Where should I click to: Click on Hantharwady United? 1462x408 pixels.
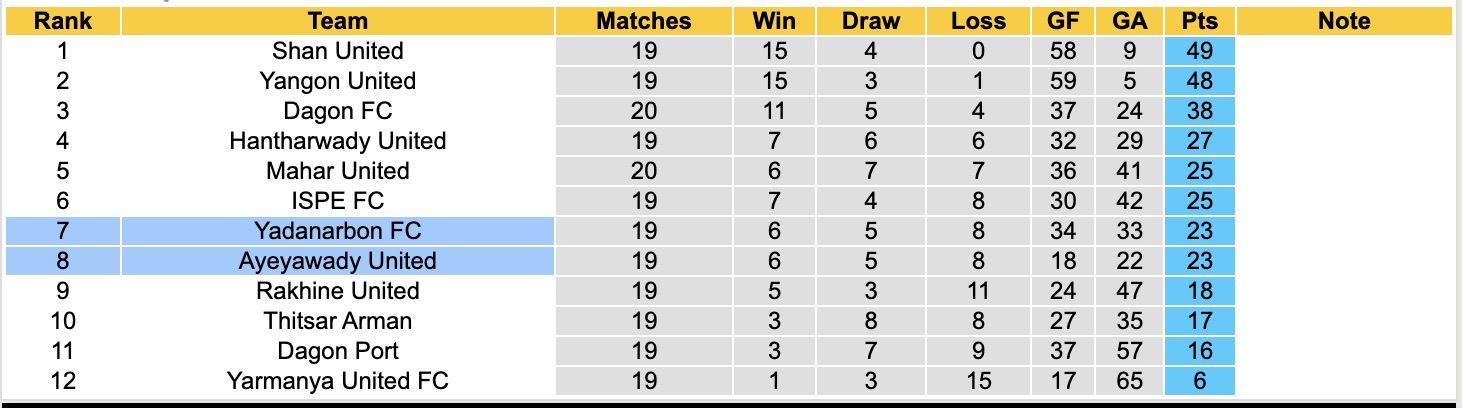click(338, 141)
